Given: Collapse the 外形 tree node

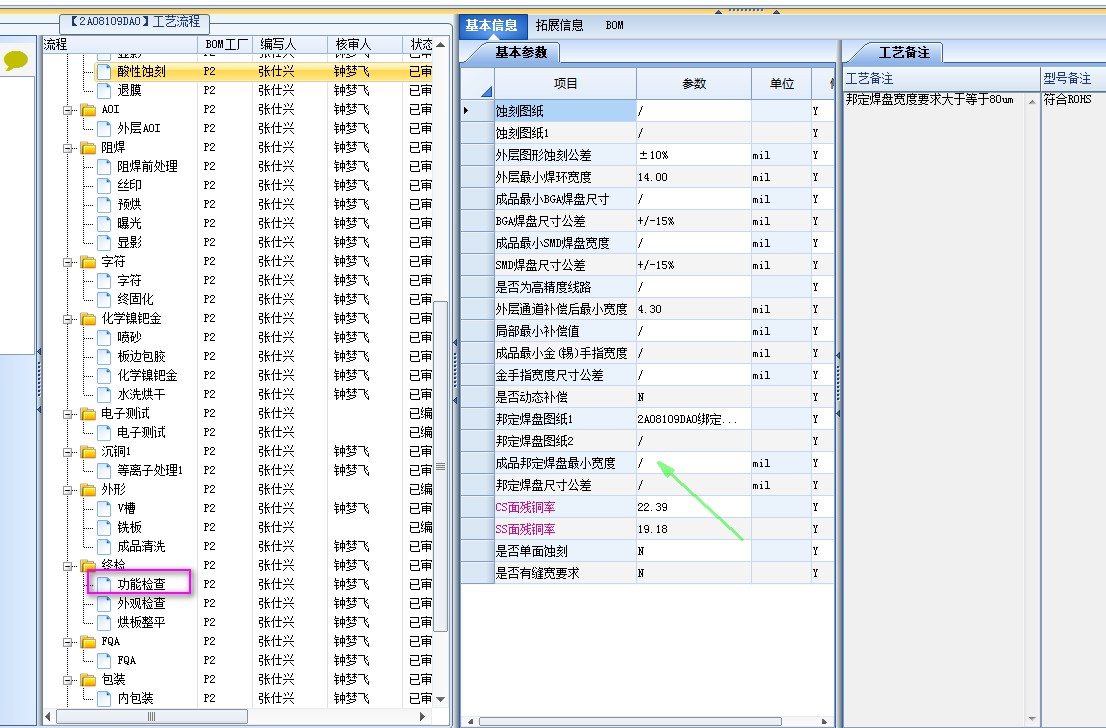Looking at the screenshot, I should (68, 490).
